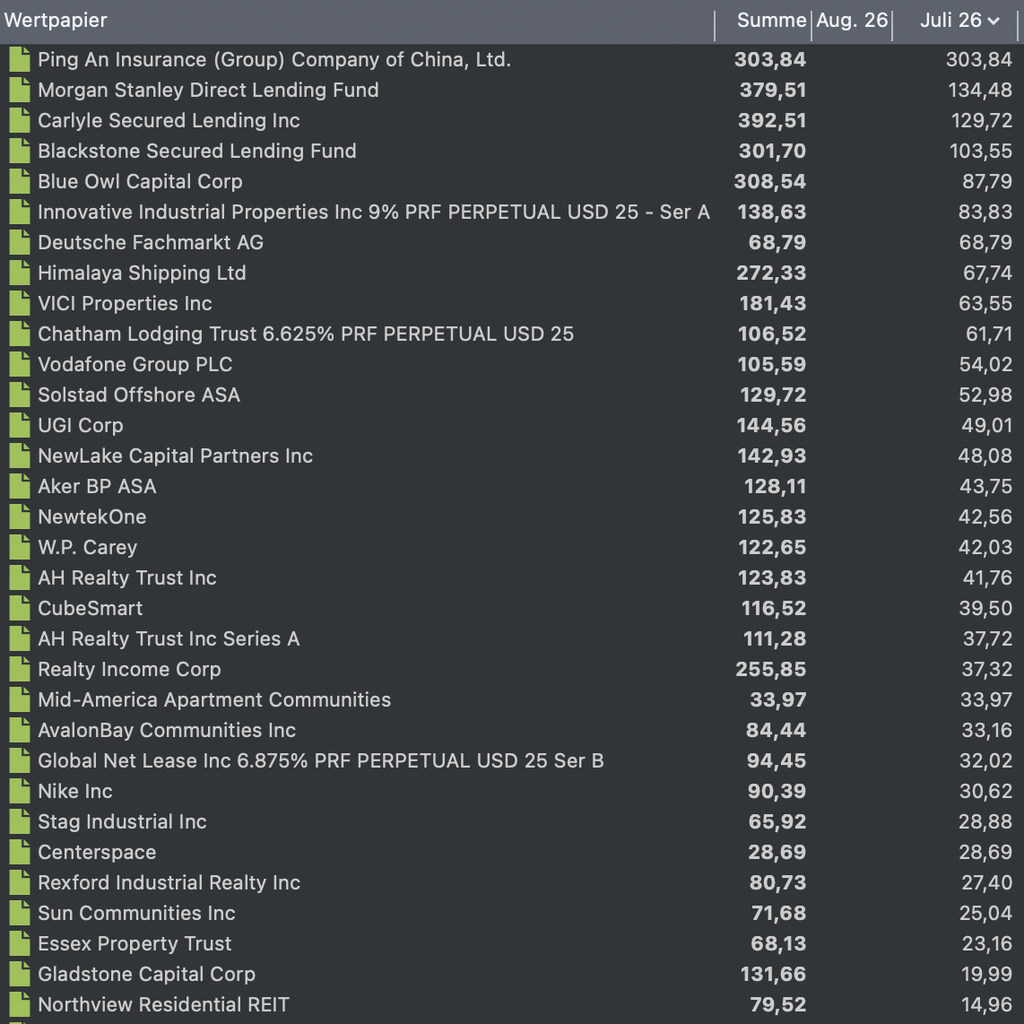Image resolution: width=1024 pixels, height=1024 pixels.
Task: Click the Summe value 379,51
Action: pos(773,90)
